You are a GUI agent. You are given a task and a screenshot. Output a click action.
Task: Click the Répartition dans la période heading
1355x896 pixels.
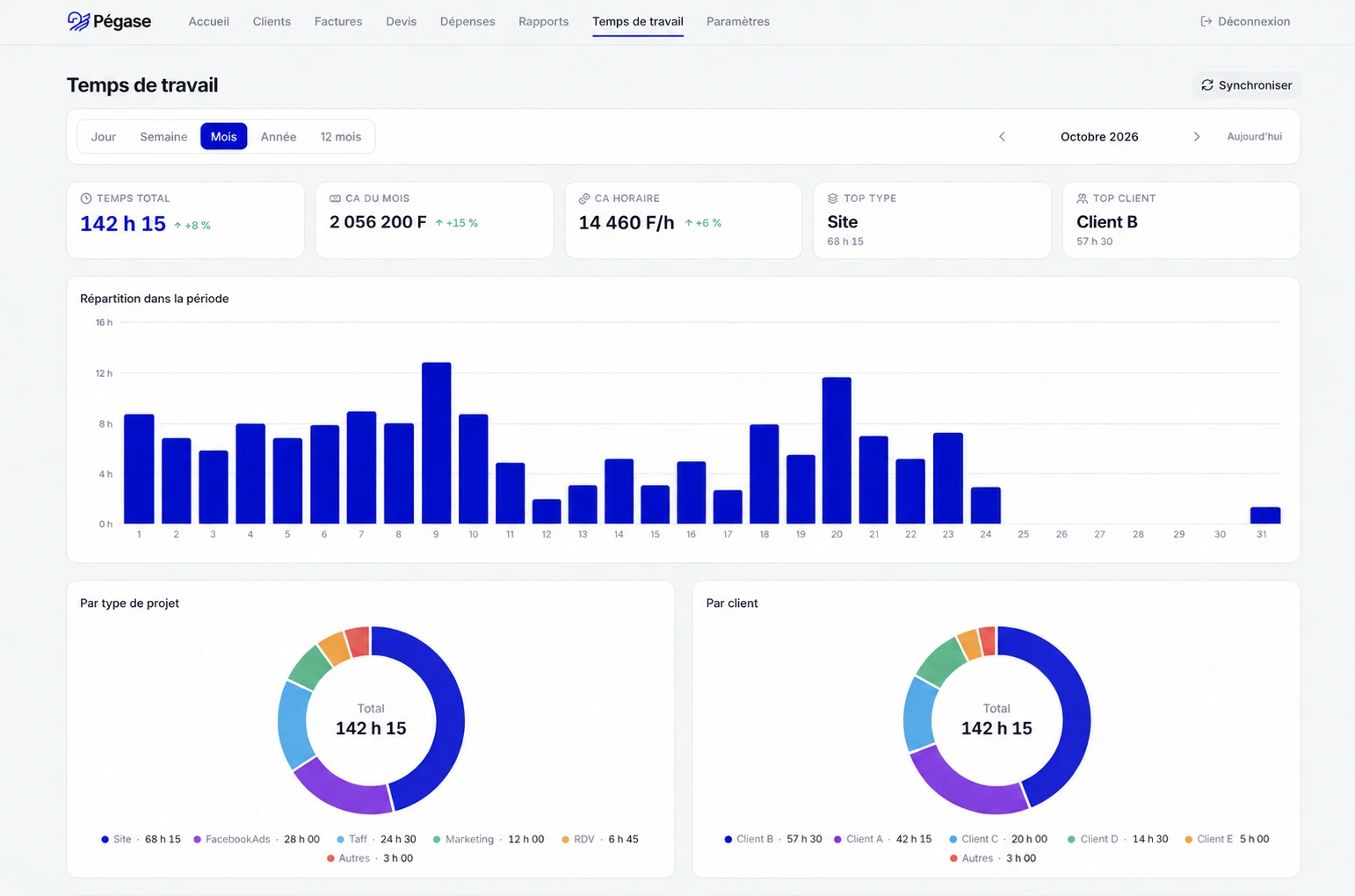point(155,299)
